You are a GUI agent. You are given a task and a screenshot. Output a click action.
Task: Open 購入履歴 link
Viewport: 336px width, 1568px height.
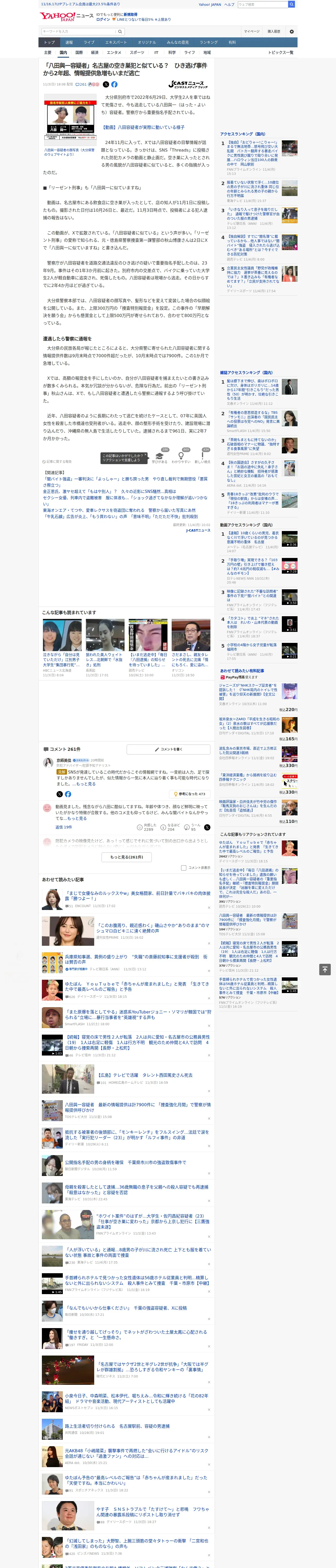[x=274, y=32]
